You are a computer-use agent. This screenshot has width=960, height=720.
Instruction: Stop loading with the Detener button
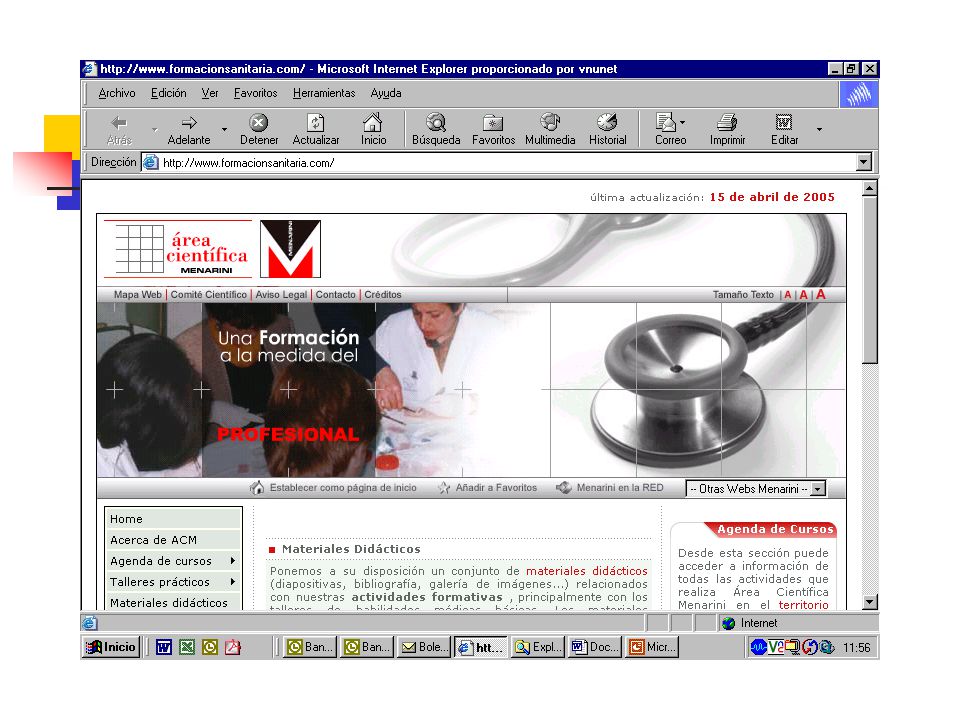tap(259, 130)
